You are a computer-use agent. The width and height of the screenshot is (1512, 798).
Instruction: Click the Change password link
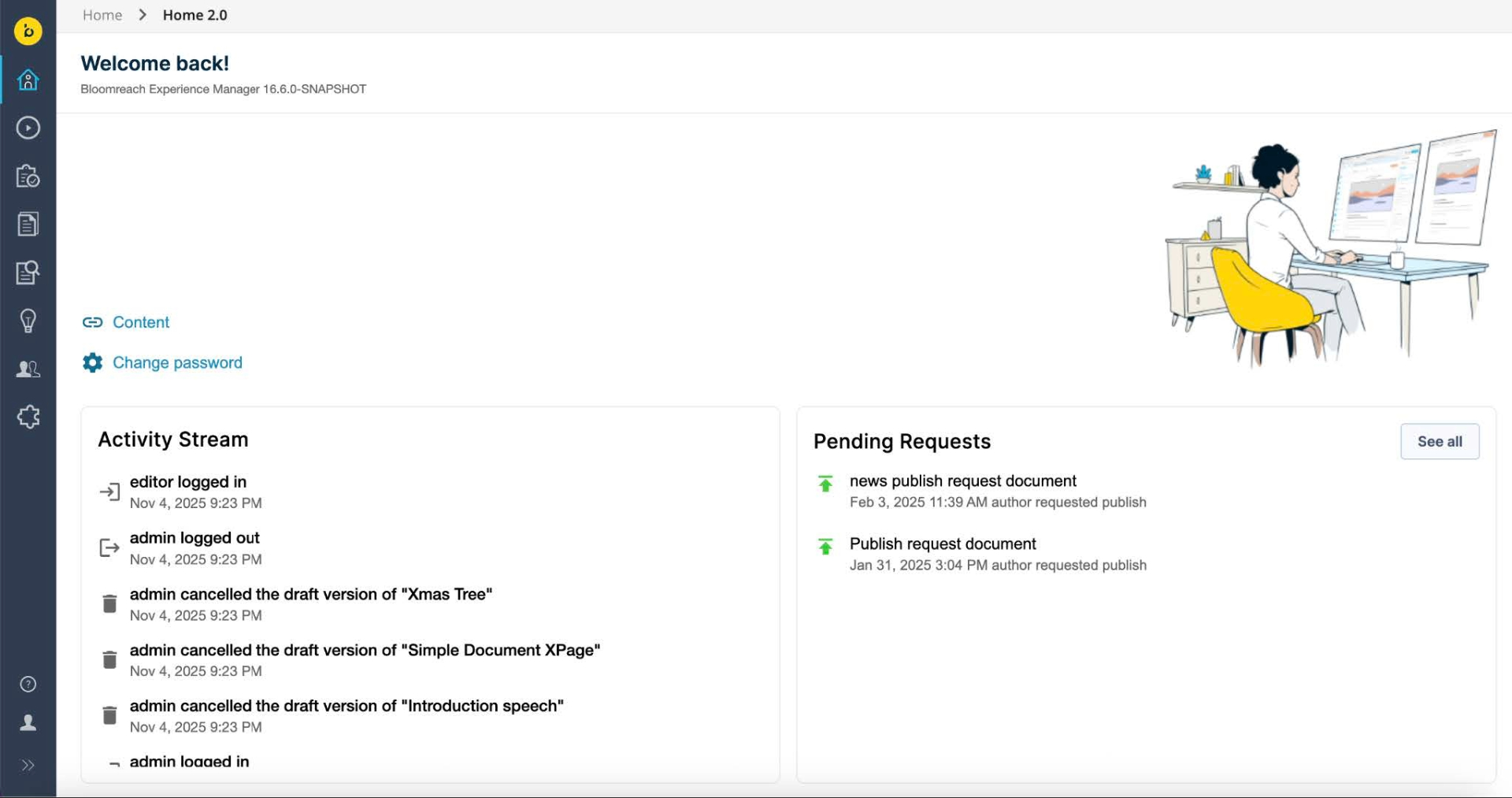coord(177,362)
